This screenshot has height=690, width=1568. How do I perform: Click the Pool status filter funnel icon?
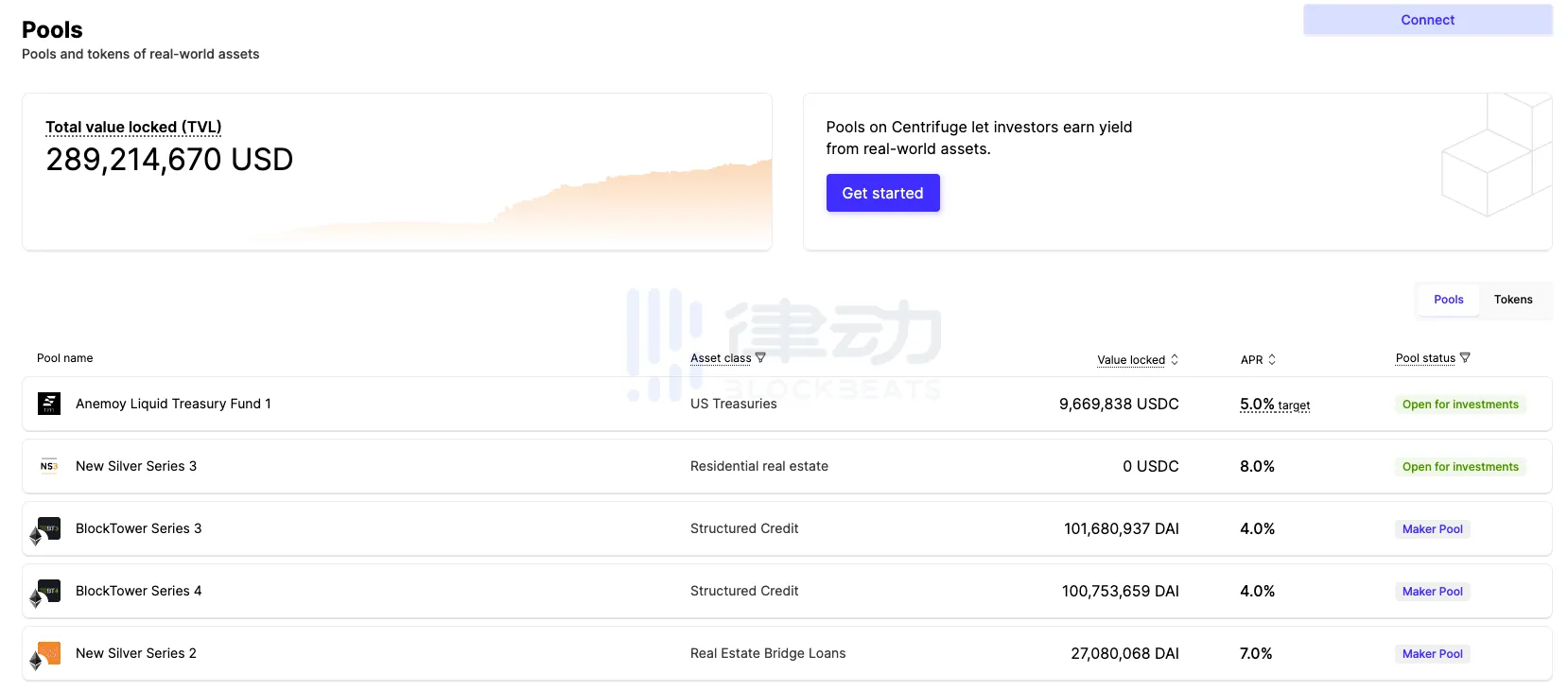click(x=1465, y=358)
